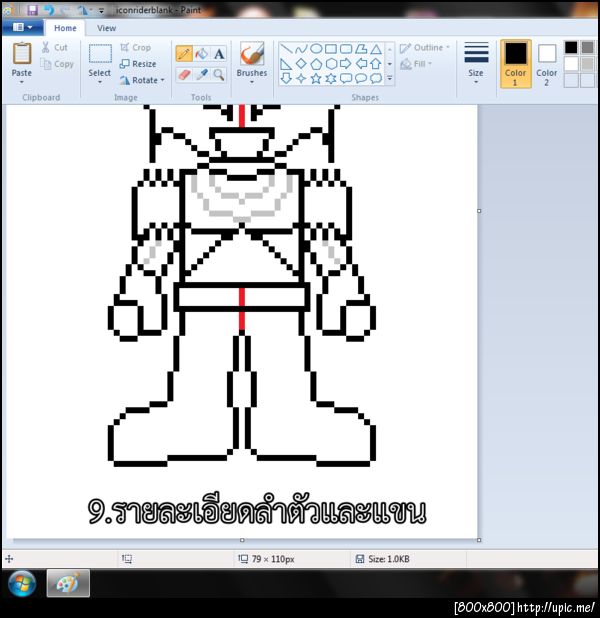Select the Color picker eyedropper tool
This screenshot has width=600, height=618.
tap(202, 74)
